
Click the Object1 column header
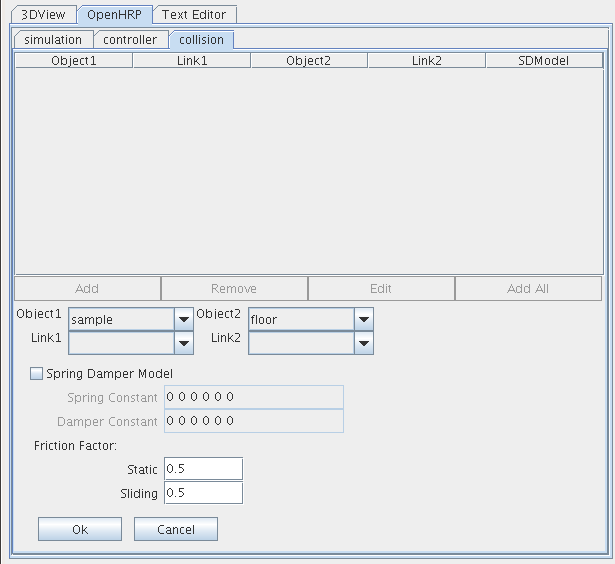click(74, 61)
